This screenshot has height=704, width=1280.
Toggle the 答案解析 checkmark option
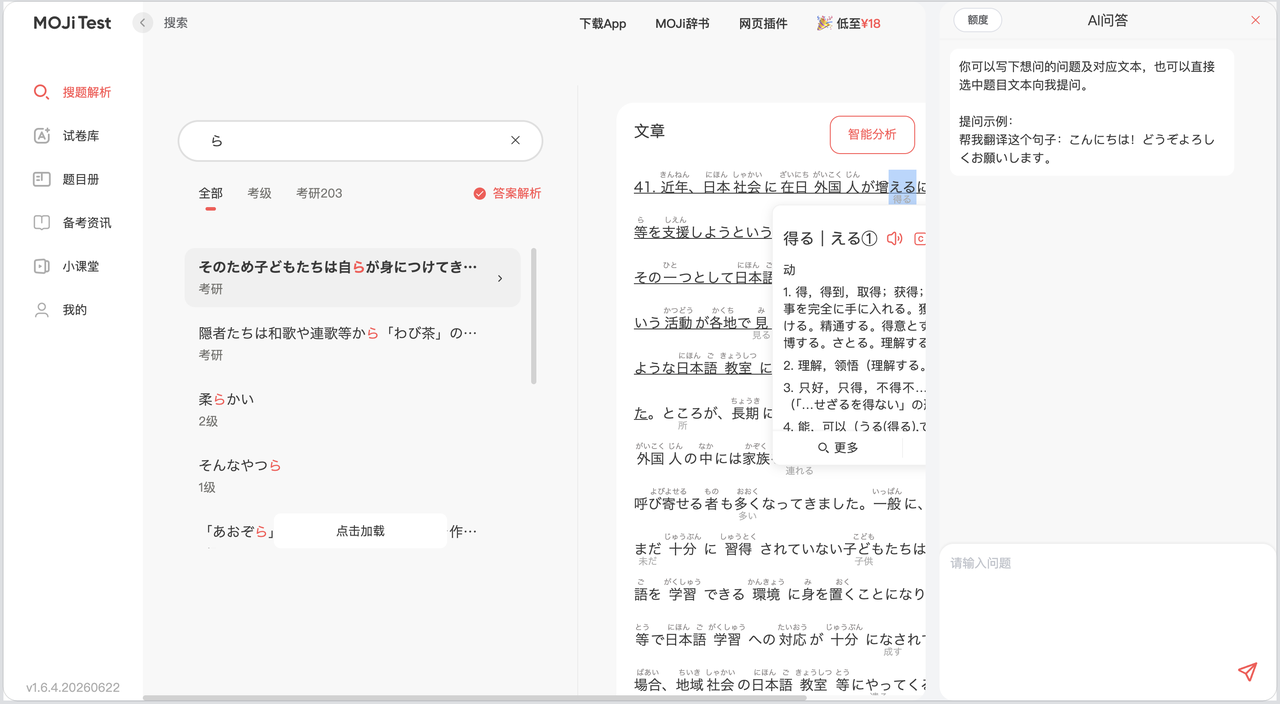click(x=507, y=193)
